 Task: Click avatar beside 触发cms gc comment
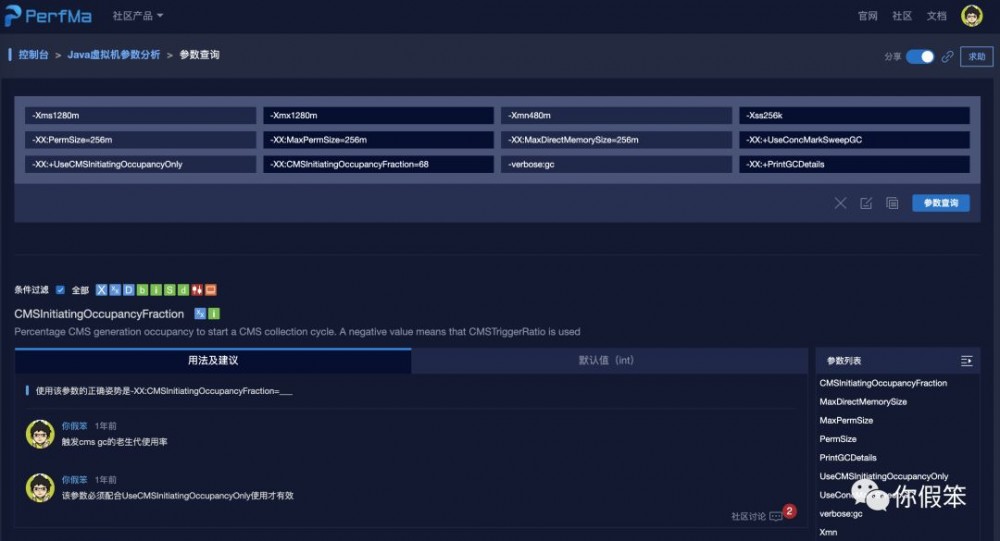coord(40,434)
